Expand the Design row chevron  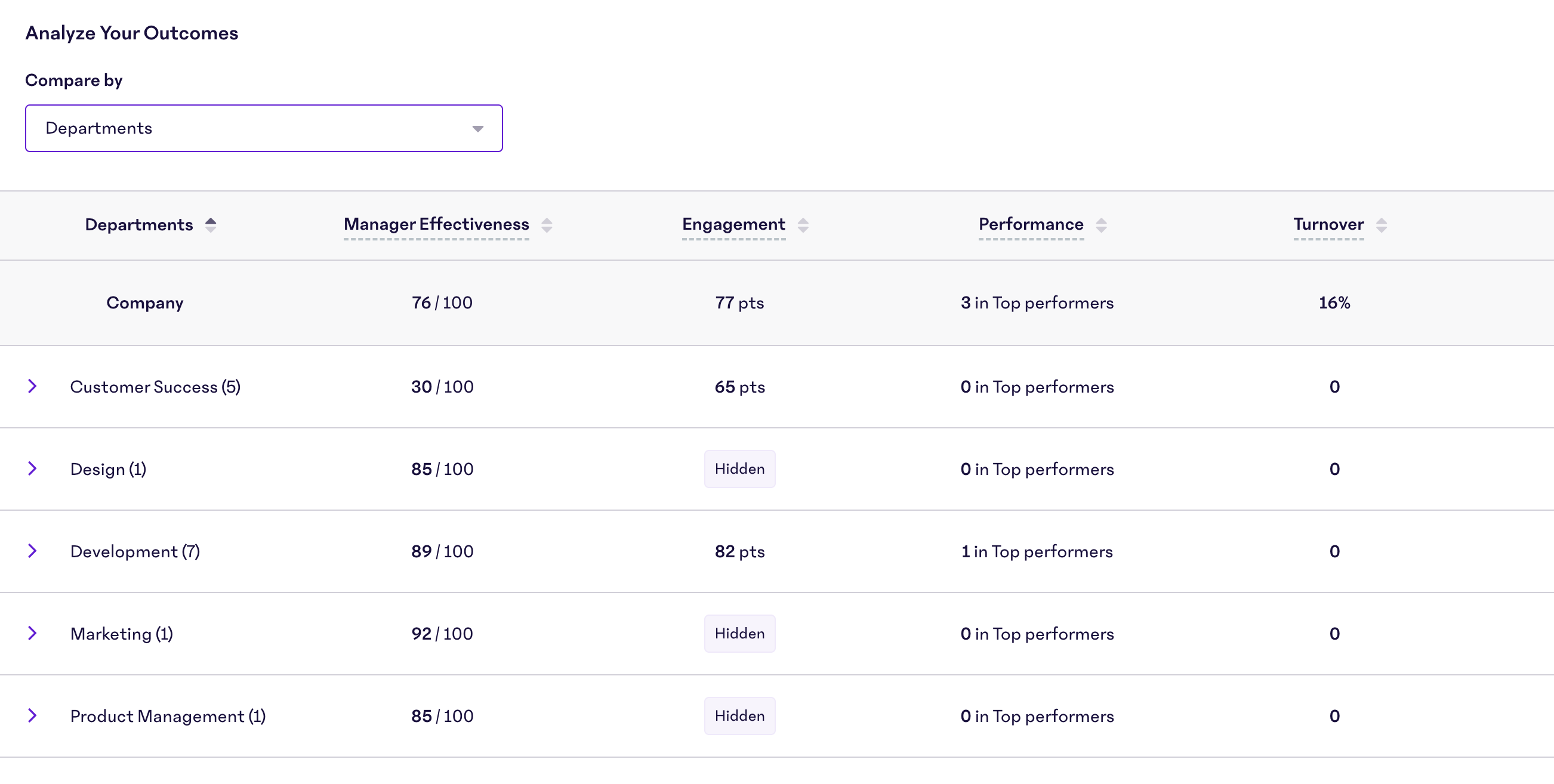[x=33, y=468]
